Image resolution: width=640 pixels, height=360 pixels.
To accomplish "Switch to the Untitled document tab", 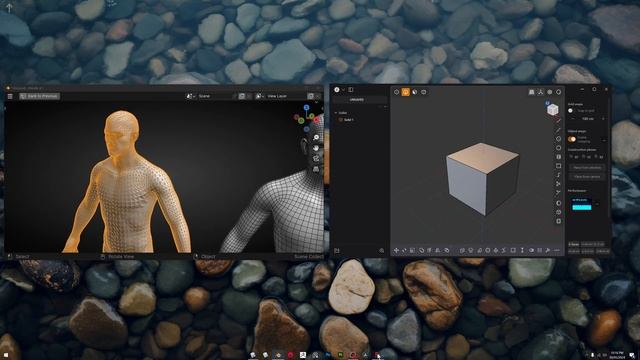I will (357, 100).
